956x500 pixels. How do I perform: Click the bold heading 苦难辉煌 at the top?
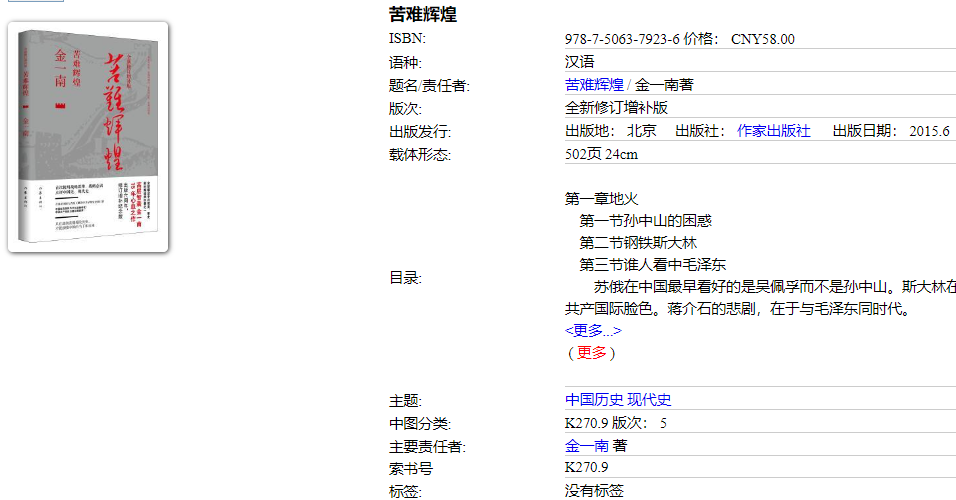423,14
